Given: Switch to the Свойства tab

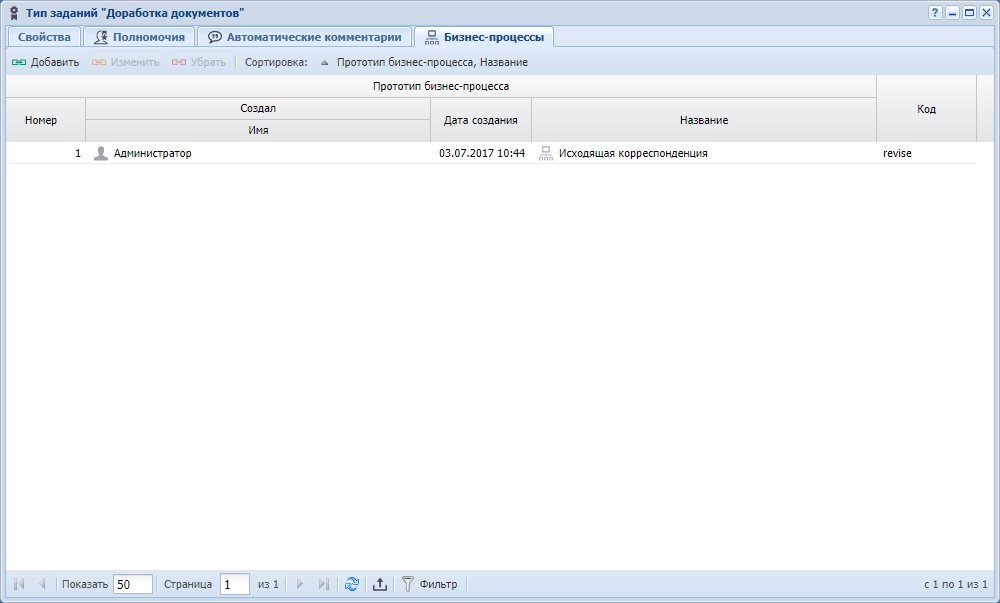Looking at the screenshot, I should 44,37.
